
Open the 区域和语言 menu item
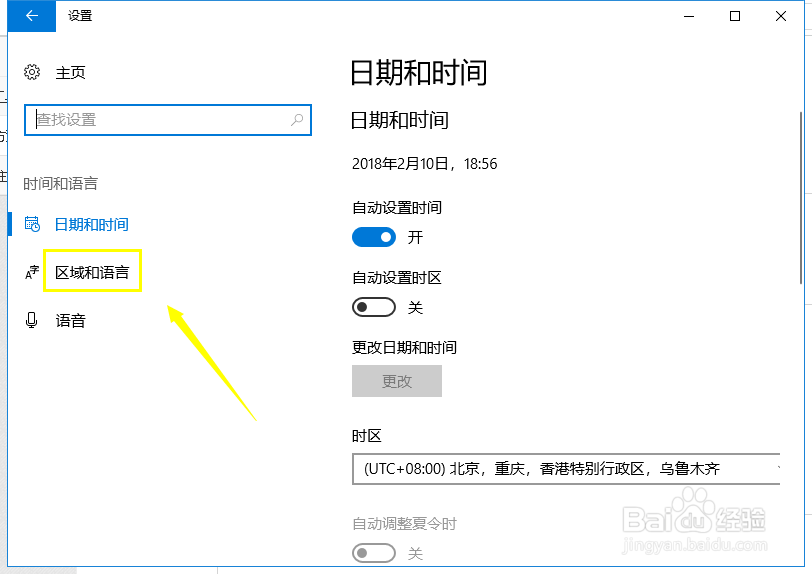tap(92, 272)
